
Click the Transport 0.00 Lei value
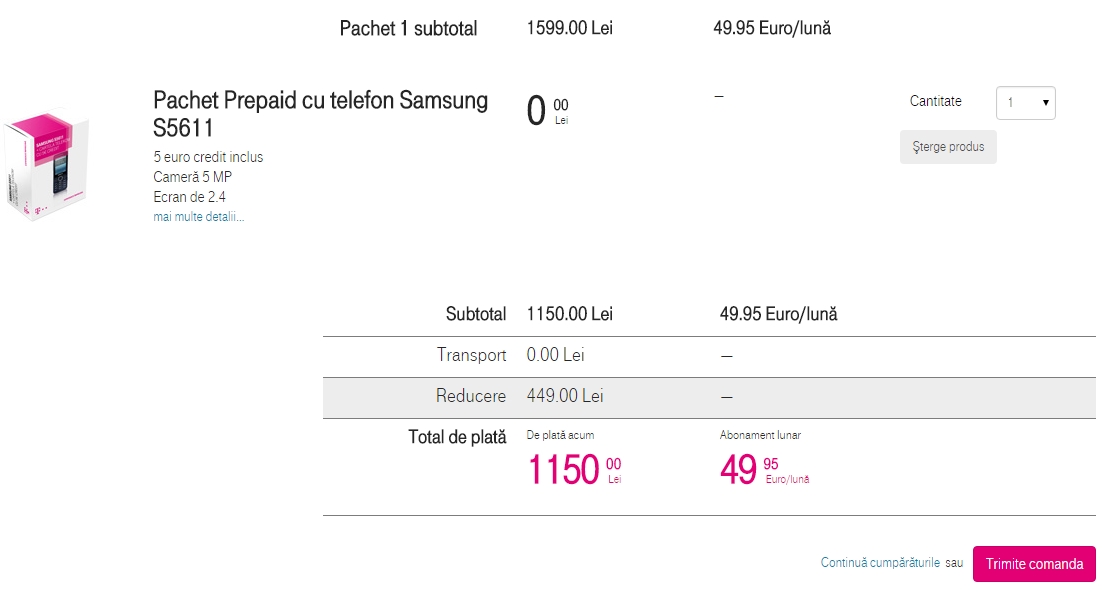(x=555, y=355)
